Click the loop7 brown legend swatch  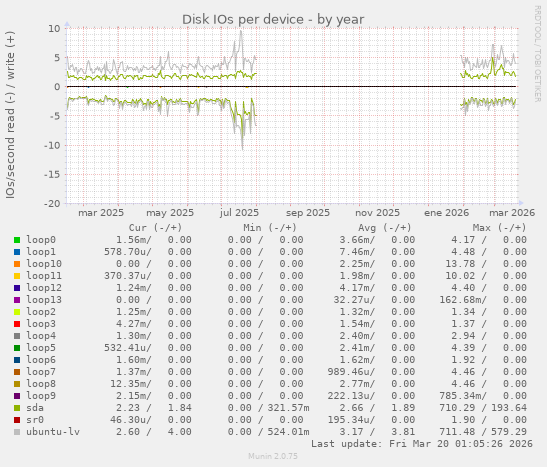pyautogui.click(x=17, y=372)
